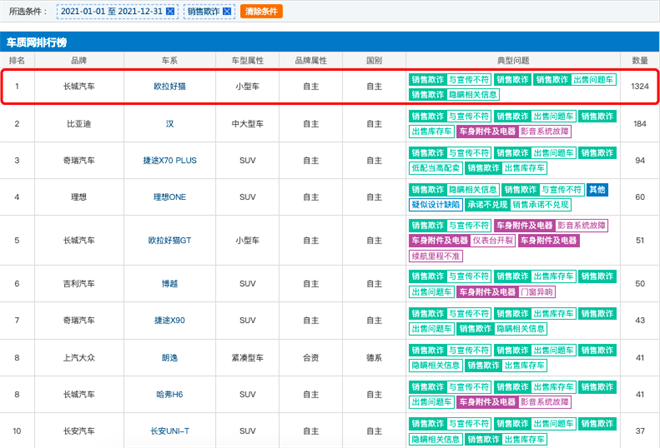Click 隐瞒相关信息 tag in 长安UNI-T row
Viewport: 660px width, 448px height.
pos(436,439)
